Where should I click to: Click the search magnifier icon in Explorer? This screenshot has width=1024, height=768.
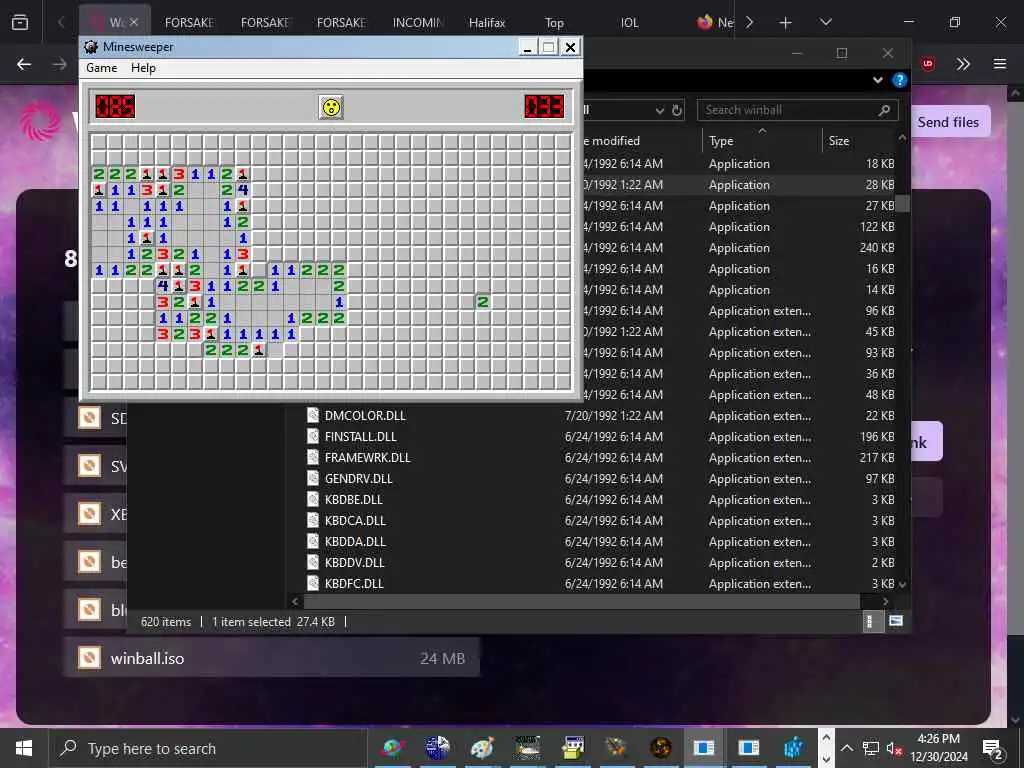pyautogui.click(x=884, y=110)
